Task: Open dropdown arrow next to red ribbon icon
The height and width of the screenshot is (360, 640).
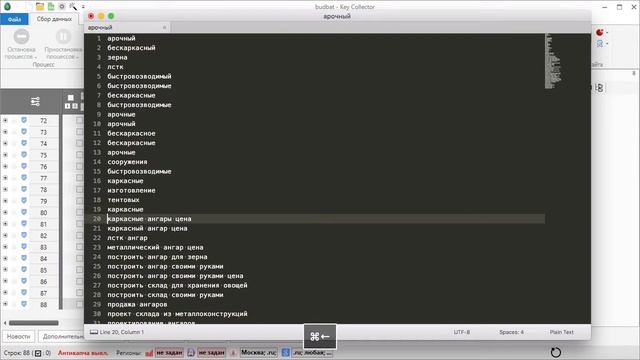Action: 607,33
